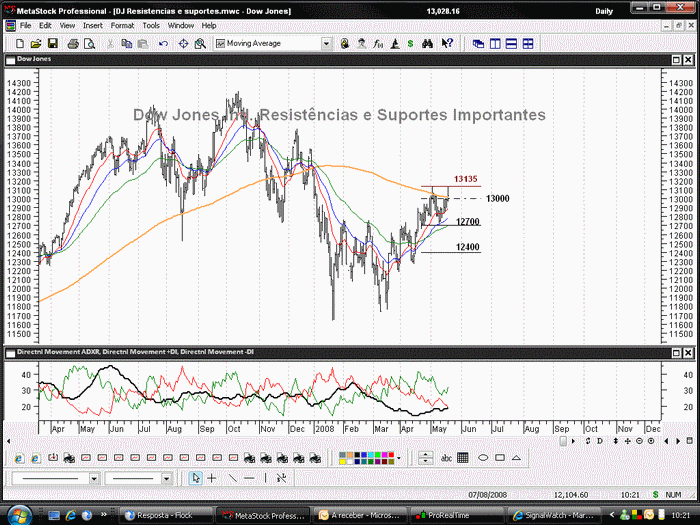Viewport: 700px width, 525px height.
Task: Click the calendar icon at scroll bar end
Action: 690,441
